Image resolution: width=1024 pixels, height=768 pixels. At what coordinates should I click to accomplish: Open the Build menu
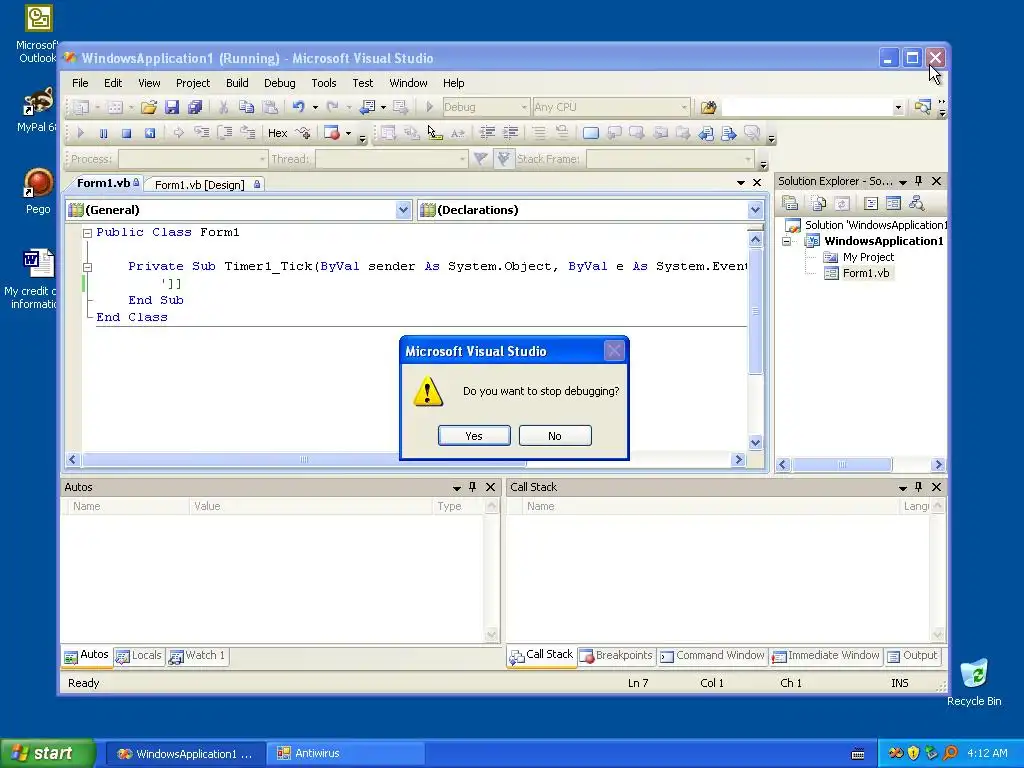point(237,83)
